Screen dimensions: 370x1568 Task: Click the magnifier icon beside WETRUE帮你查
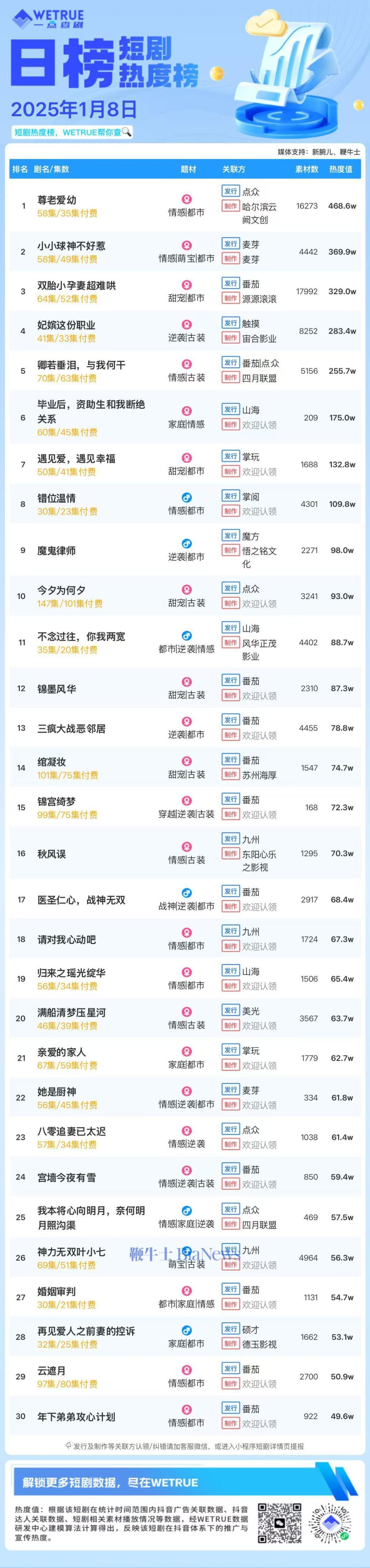click(127, 131)
